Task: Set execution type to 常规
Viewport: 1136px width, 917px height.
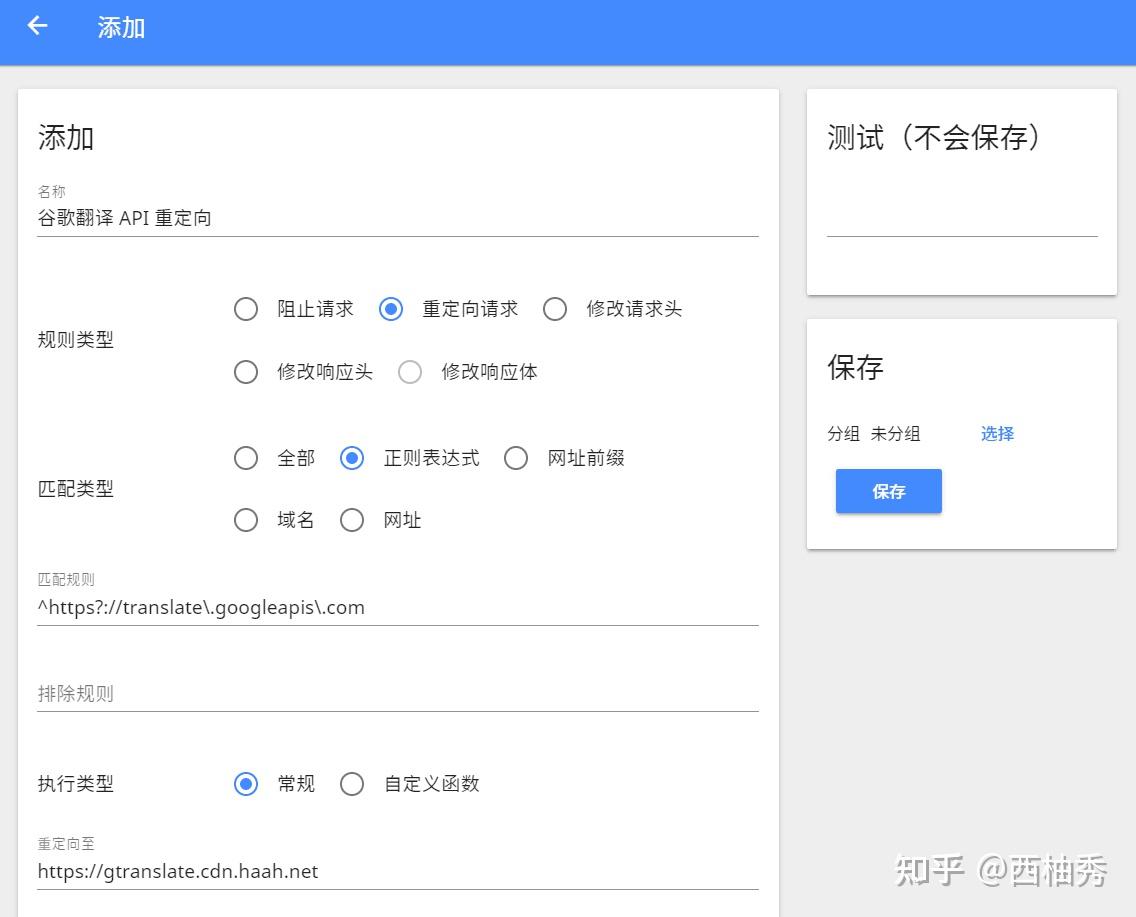Action: pyautogui.click(x=246, y=784)
